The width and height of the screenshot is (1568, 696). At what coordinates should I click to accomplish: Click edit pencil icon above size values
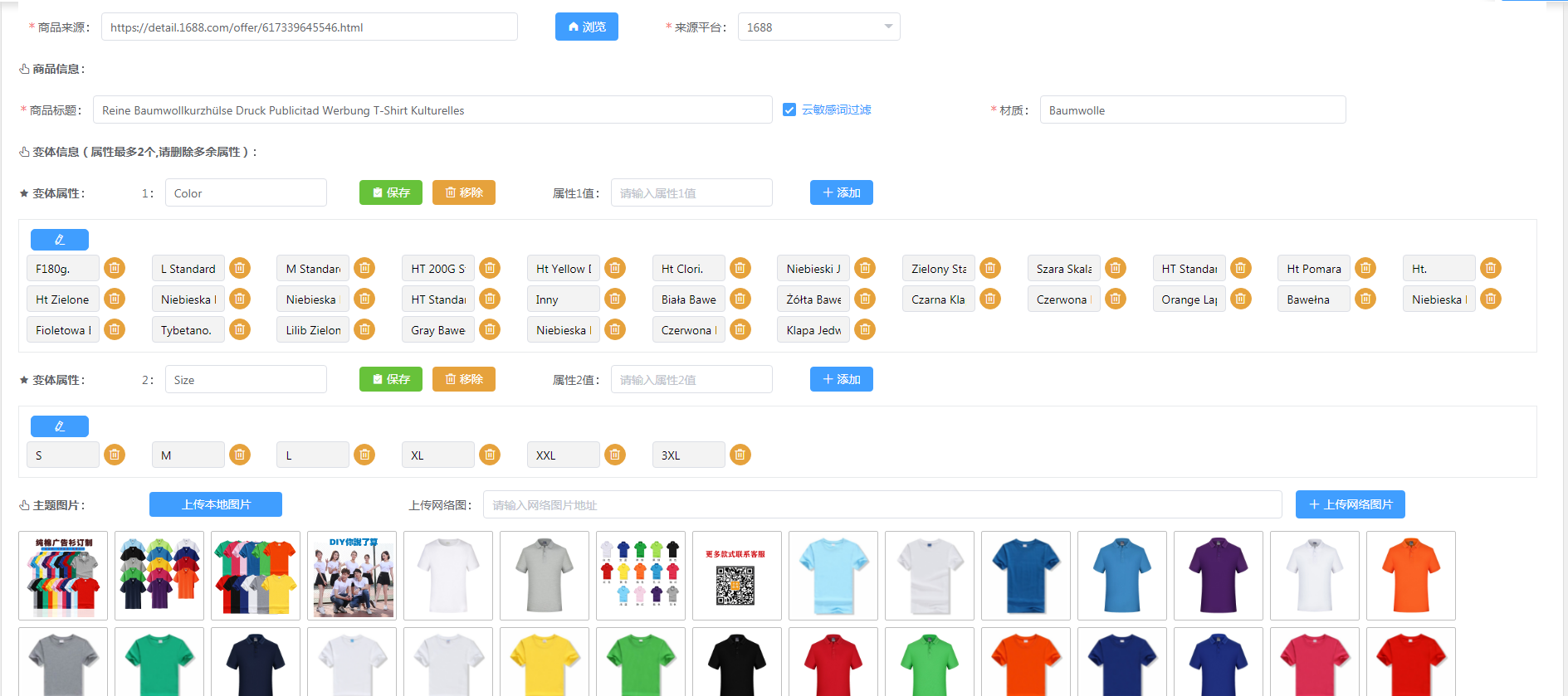[x=60, y=426]
